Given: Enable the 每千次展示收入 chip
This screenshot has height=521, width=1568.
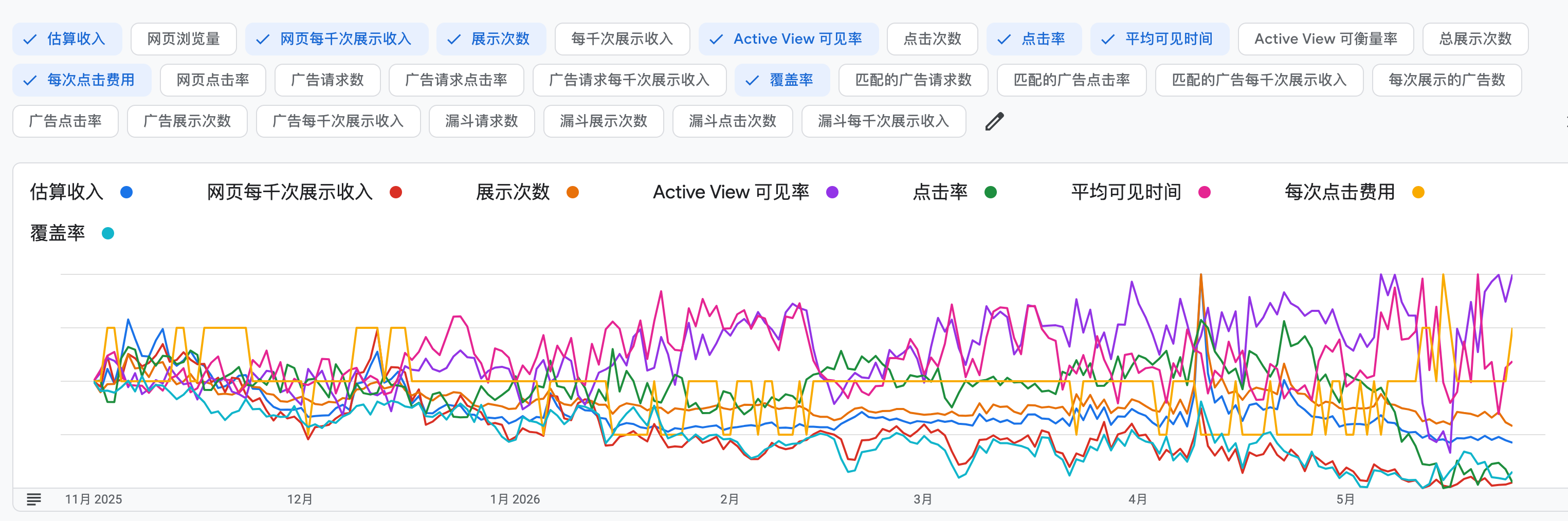Looking at the screenshot, I should click(622, 39).
